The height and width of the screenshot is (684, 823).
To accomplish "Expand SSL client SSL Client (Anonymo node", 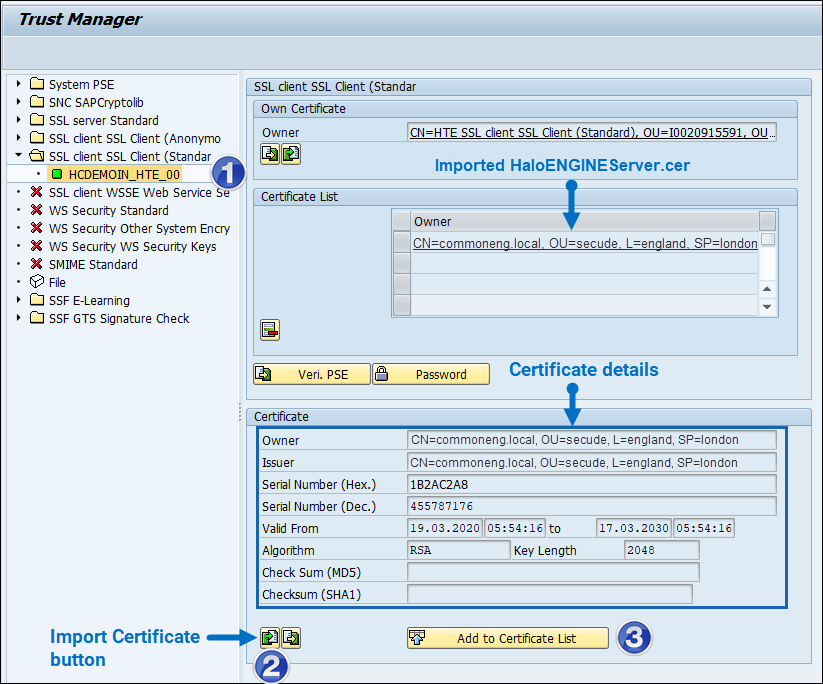I will [18, 138].
